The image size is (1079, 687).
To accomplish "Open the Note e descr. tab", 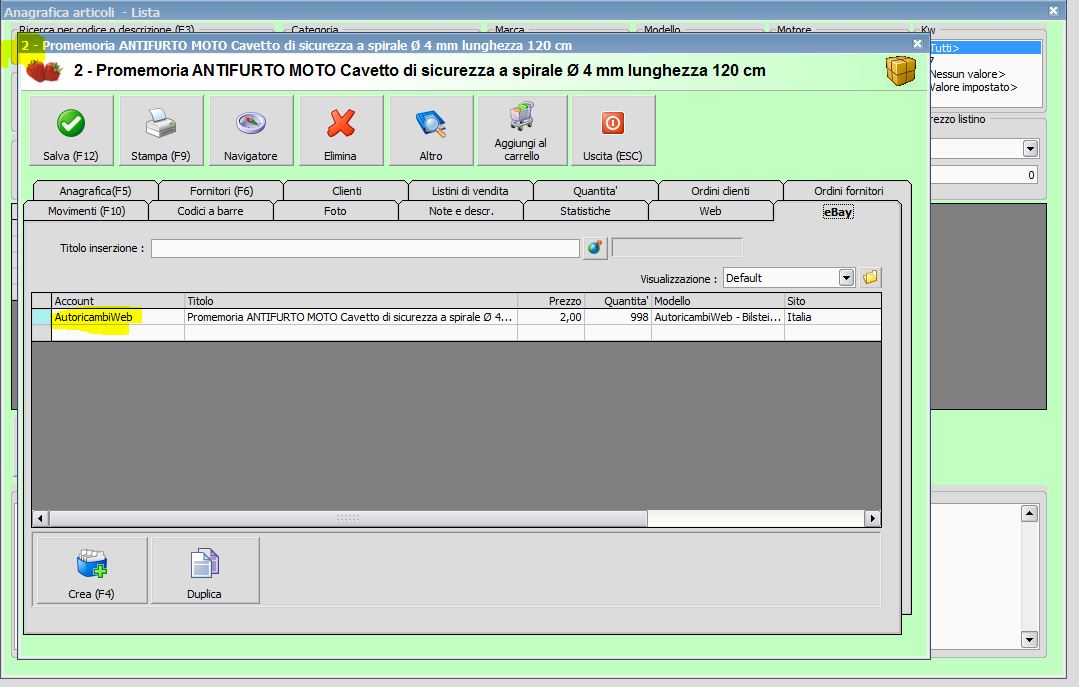I will [x=461, y=211].
